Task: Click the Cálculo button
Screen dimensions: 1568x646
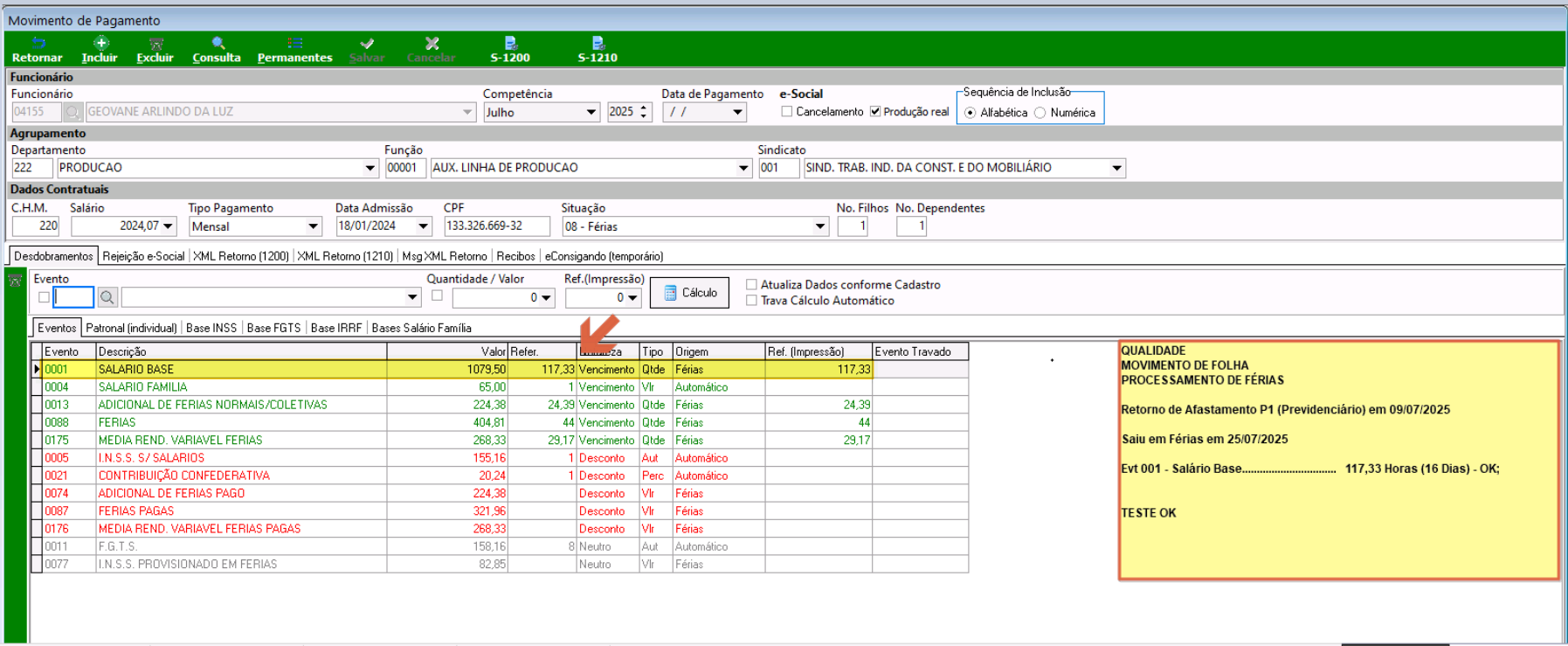Action: [690, 293]
